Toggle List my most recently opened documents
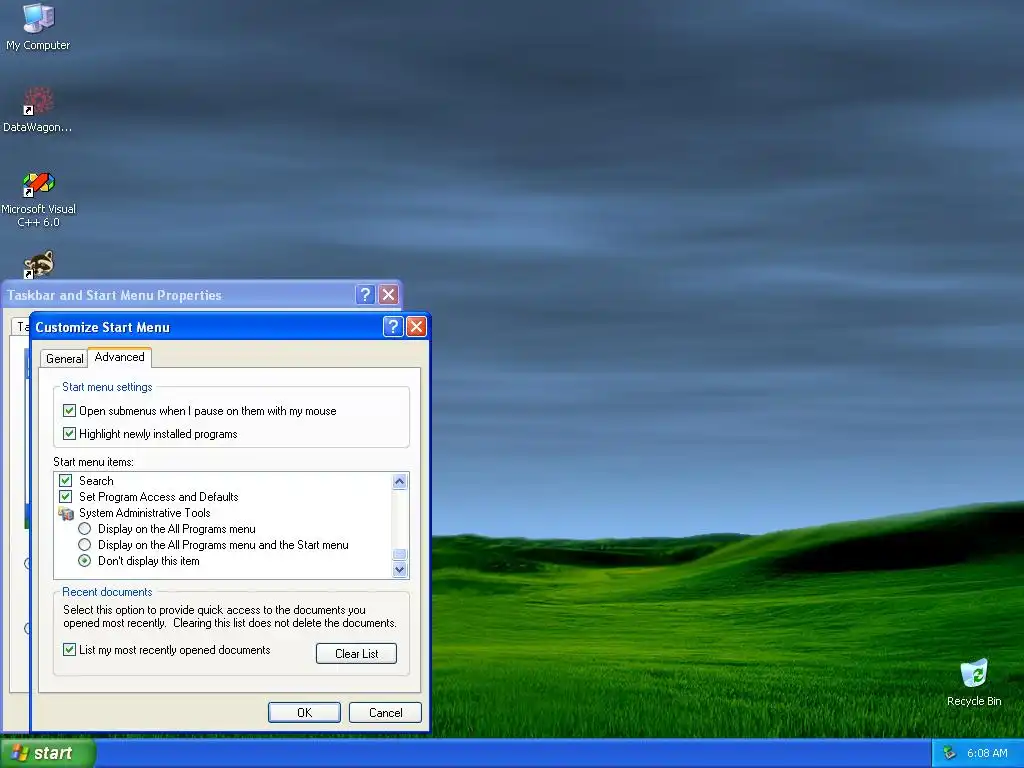The height and width of the screenshot is (768, 1024). 69,650
